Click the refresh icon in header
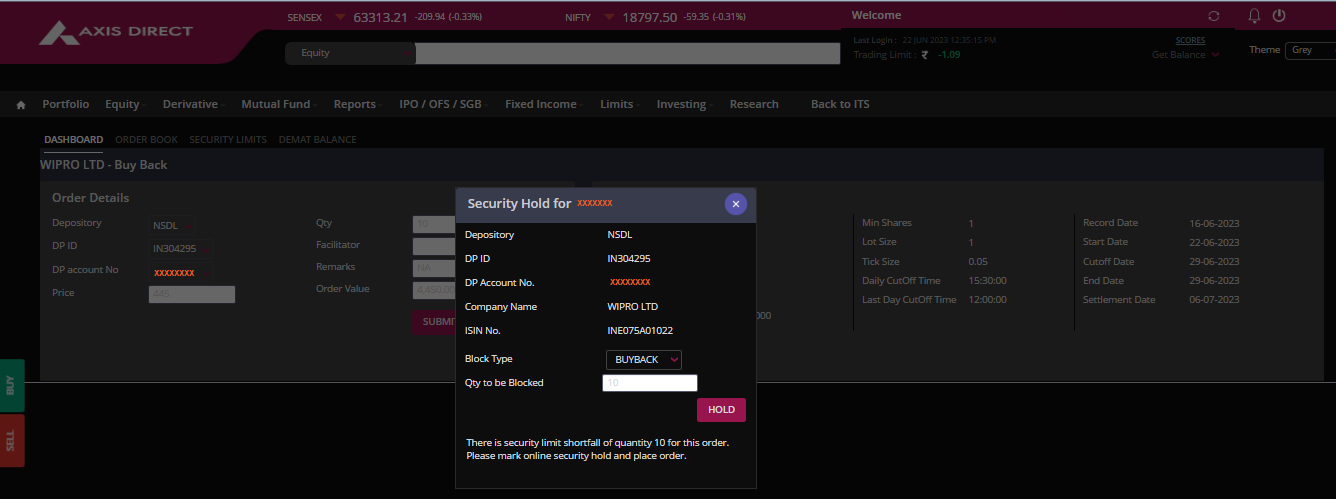This screenshot has height=499, width=1336. (1214, 16)
